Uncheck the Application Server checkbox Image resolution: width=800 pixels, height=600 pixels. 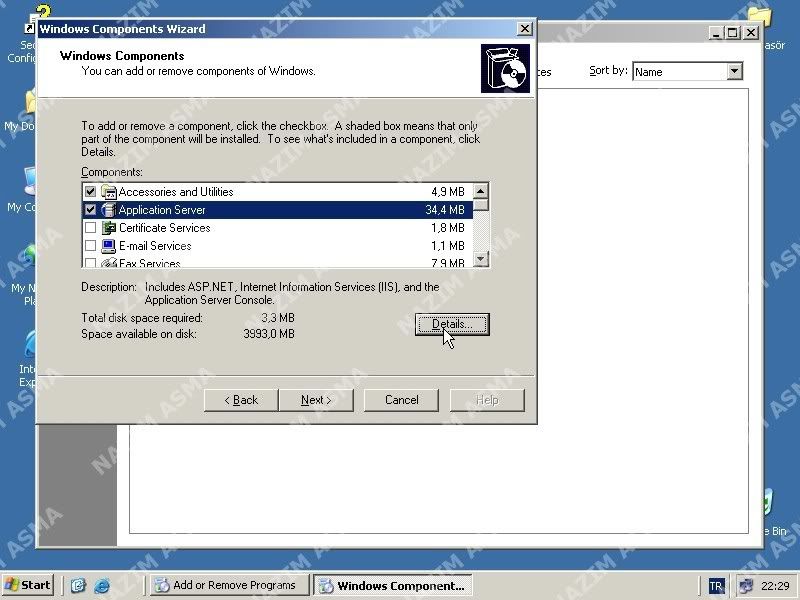(90, 210)
